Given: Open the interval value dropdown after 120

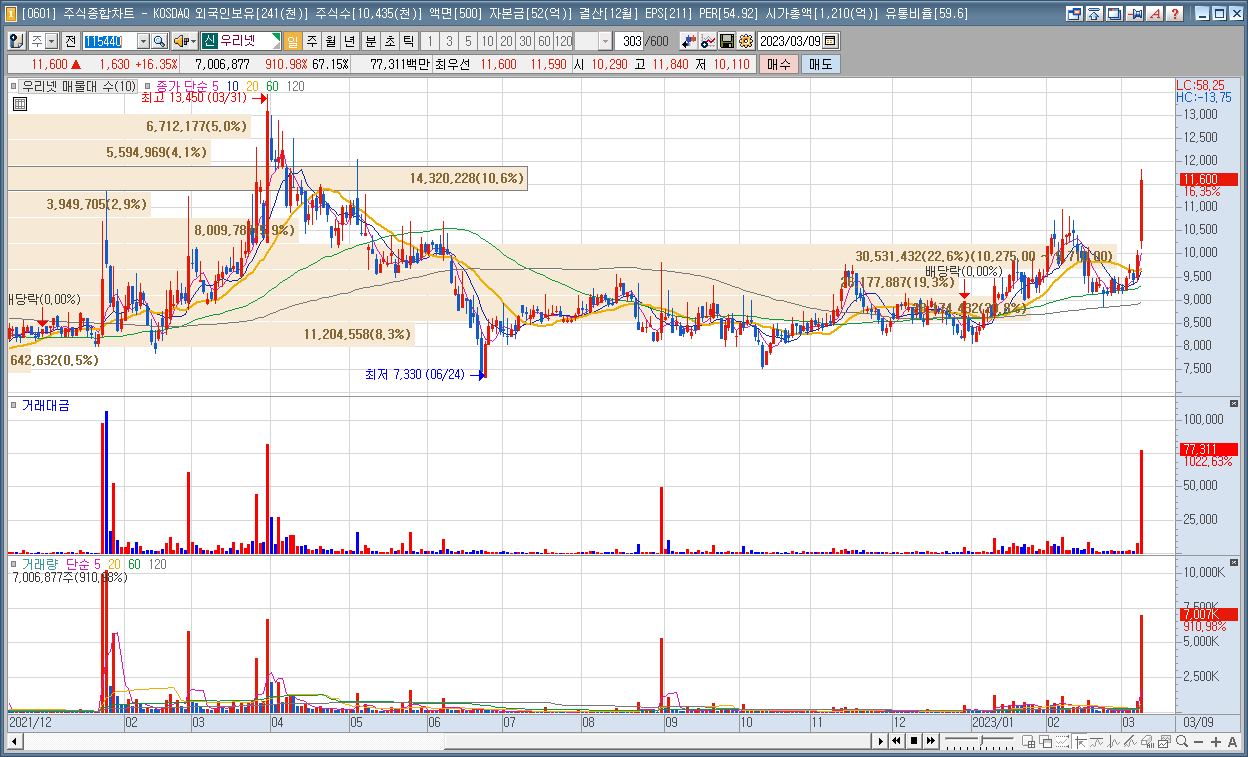Looking at the screenshot, I should coord(605,41).
